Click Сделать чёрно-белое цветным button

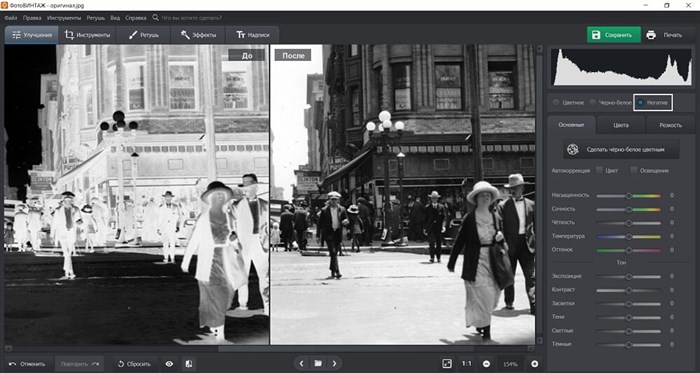point(621,149)
